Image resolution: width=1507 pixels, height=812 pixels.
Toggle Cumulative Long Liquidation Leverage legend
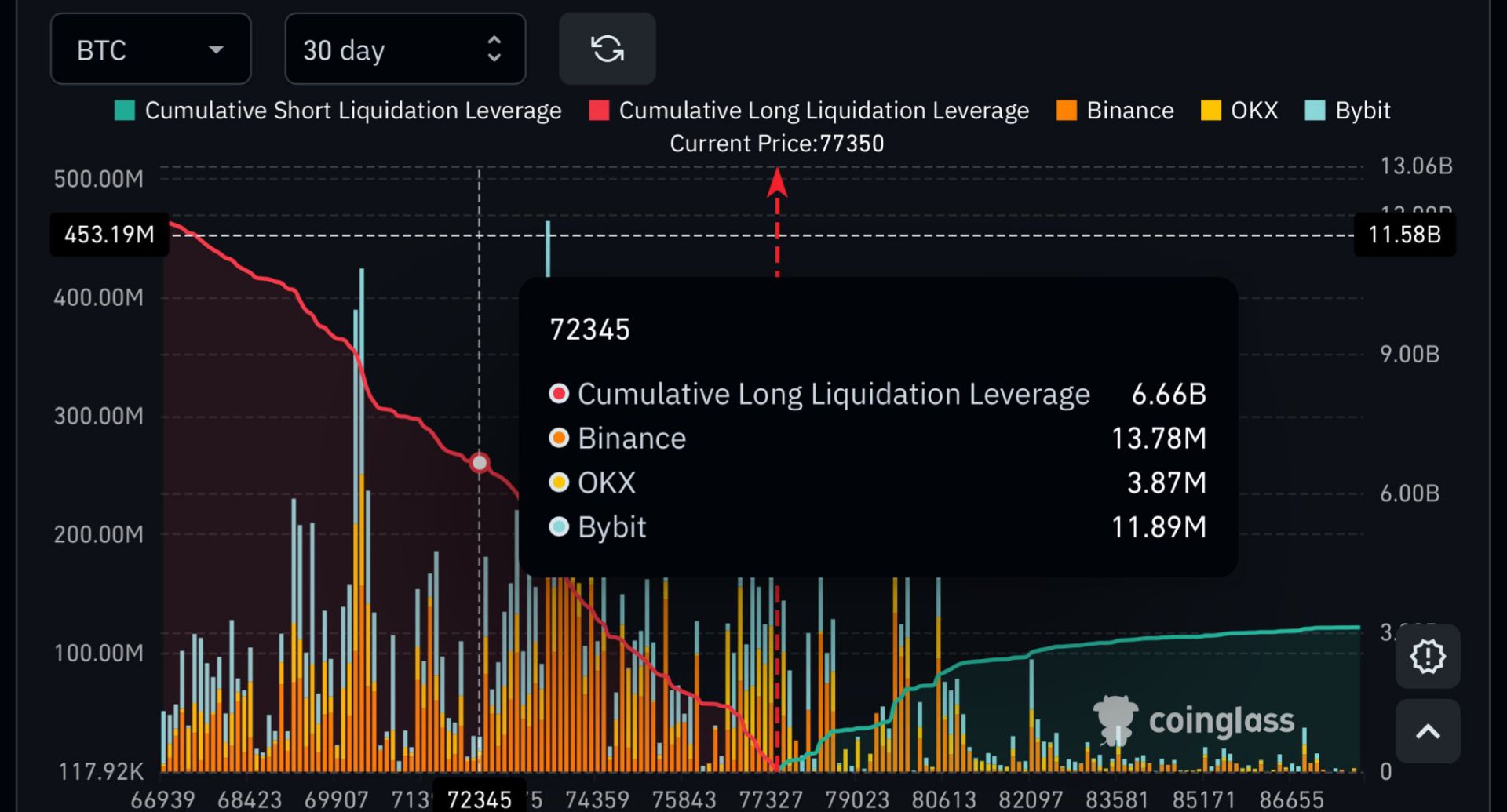pyautogui.click(x=809, y=111)
